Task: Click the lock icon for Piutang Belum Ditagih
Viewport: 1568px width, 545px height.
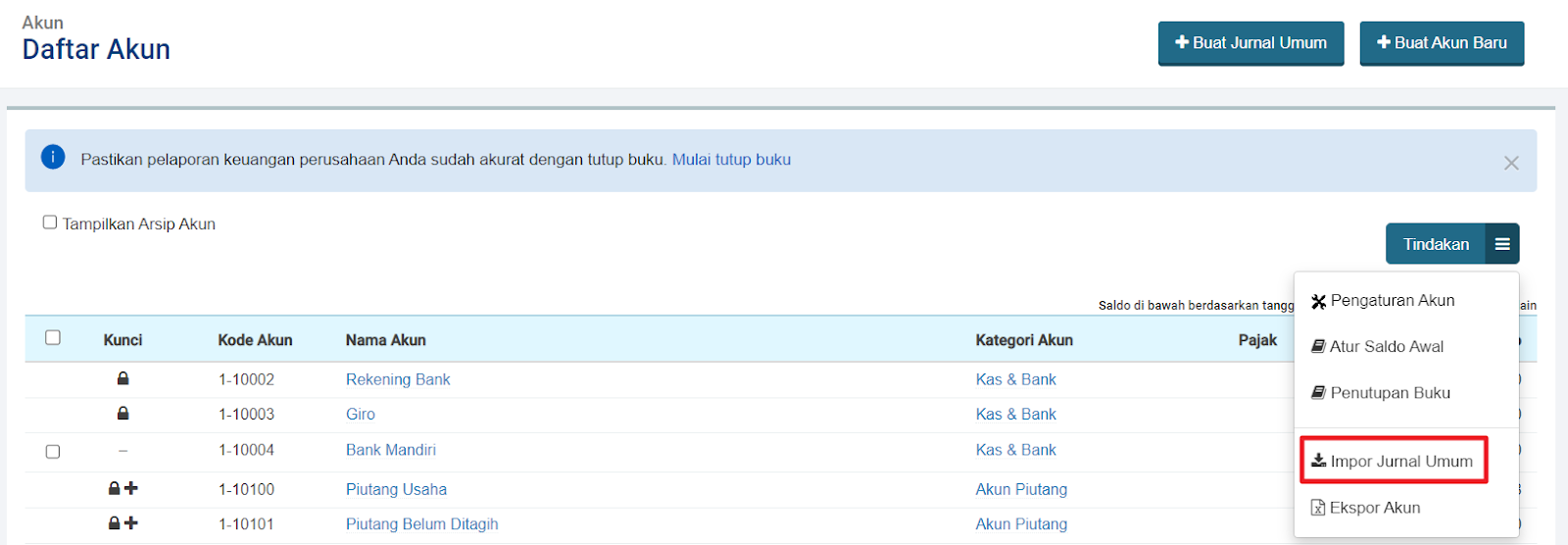Action: pyautogui.click(x=114, y=523)
